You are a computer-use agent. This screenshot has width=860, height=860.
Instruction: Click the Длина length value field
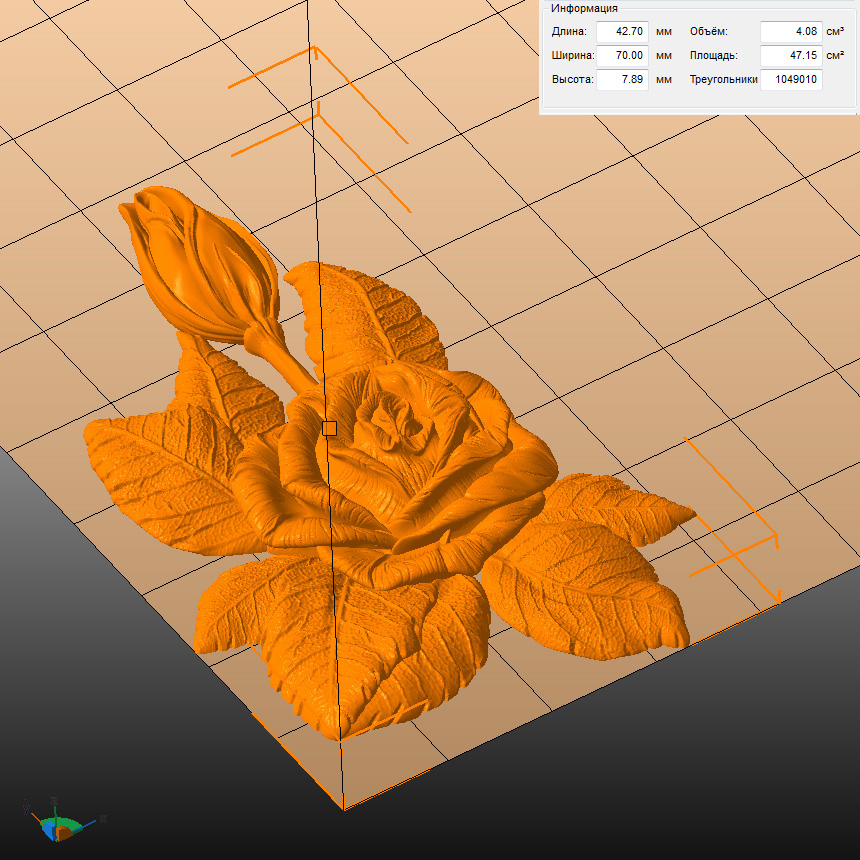[622, 31]
